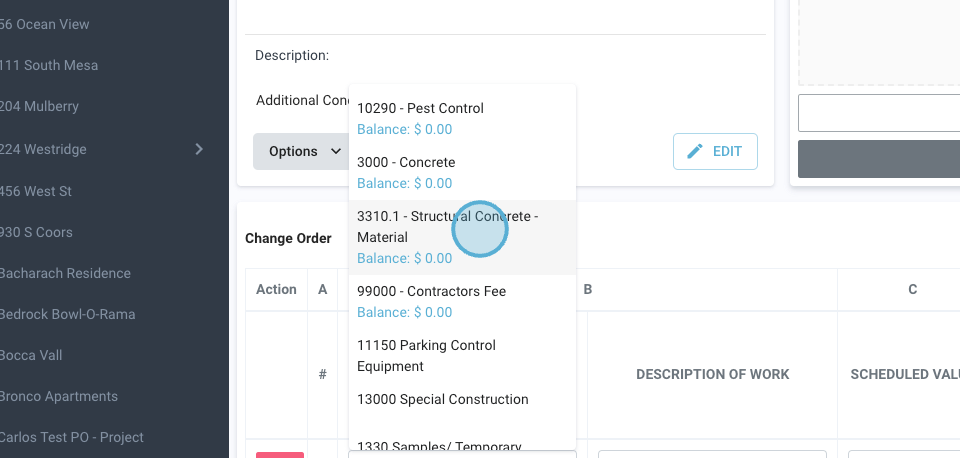Viewport: 960px width, 458px height.
Task: Pick 99000 - Contractors Fee option
Action: pyautogui.click(x=431, y=291)
